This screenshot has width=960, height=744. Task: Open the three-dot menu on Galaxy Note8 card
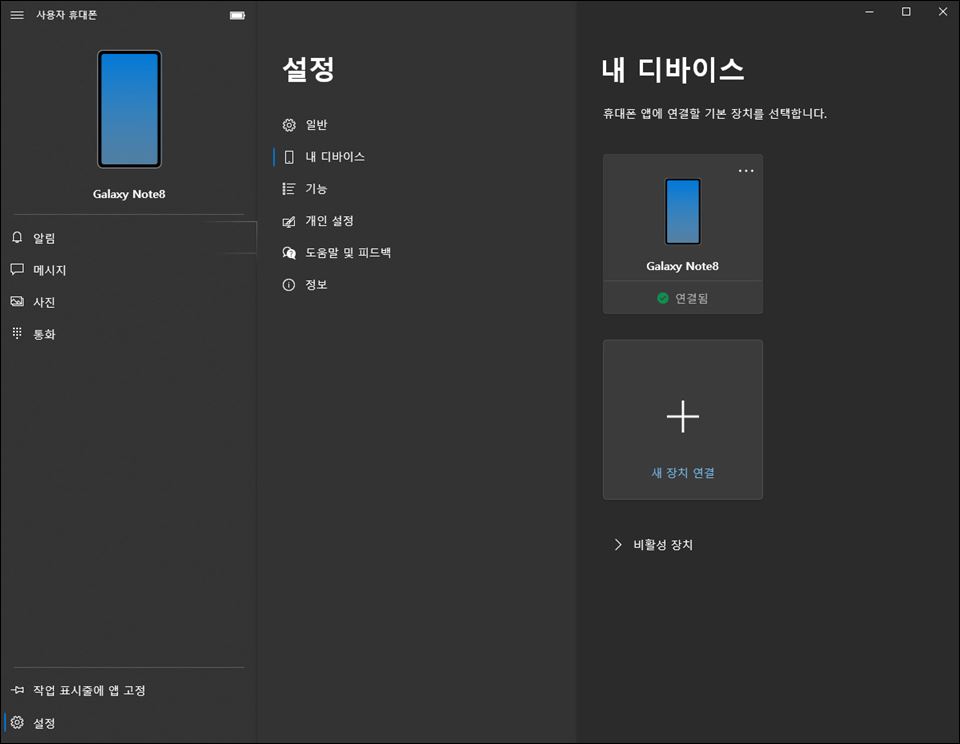[746, 171]
